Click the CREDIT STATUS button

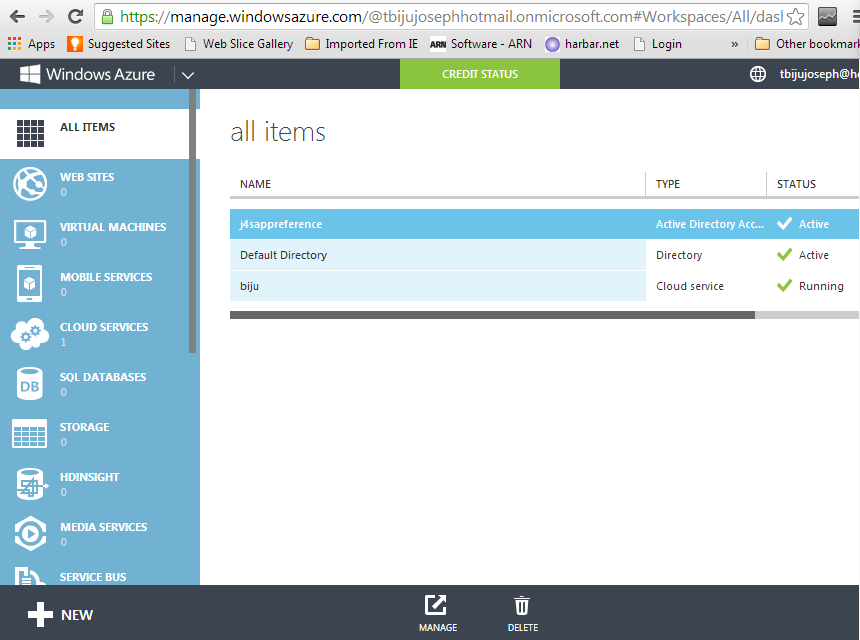pyautogui.click(x=480, y=74)
